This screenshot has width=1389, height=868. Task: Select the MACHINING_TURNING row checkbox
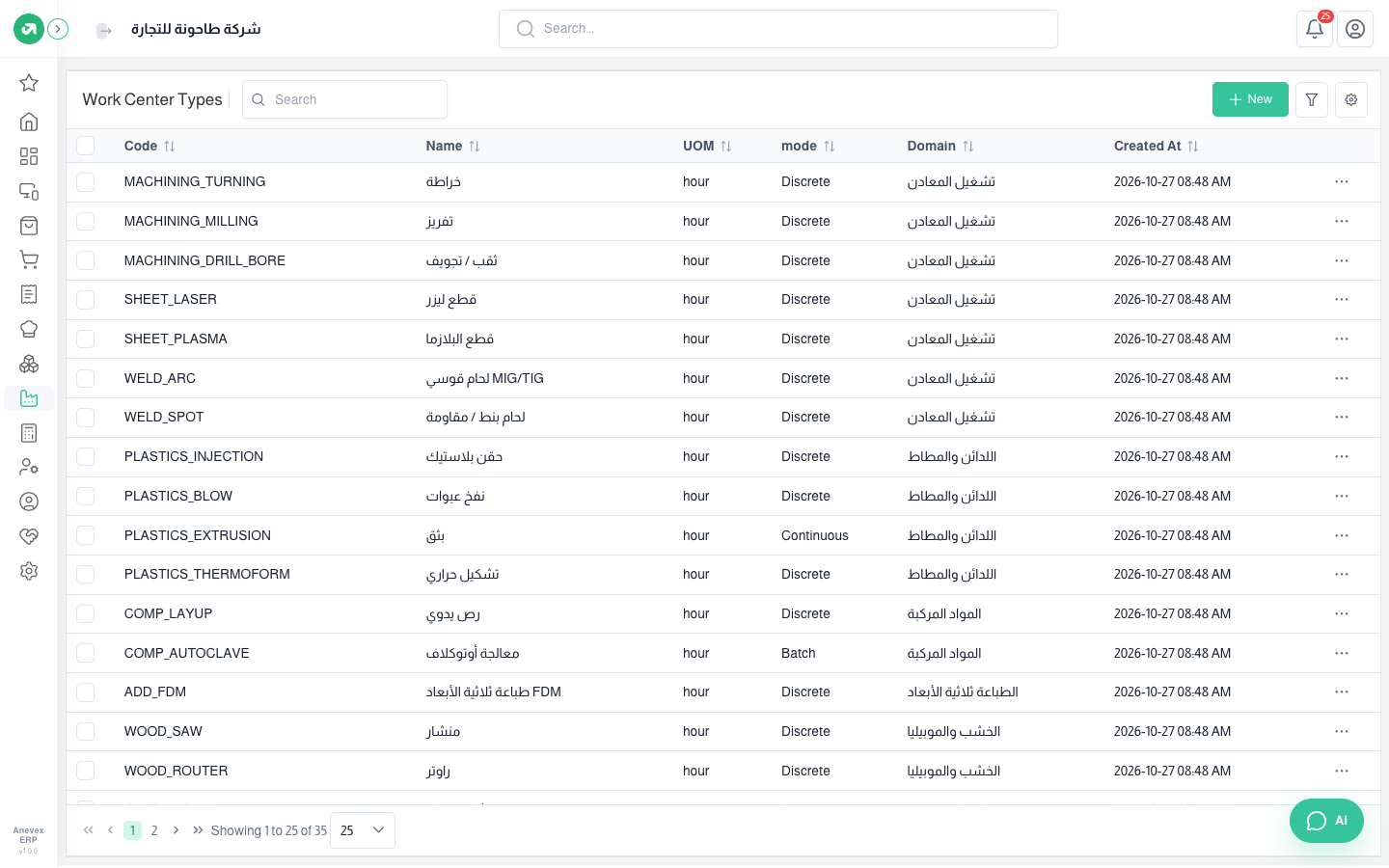(86, 182)
